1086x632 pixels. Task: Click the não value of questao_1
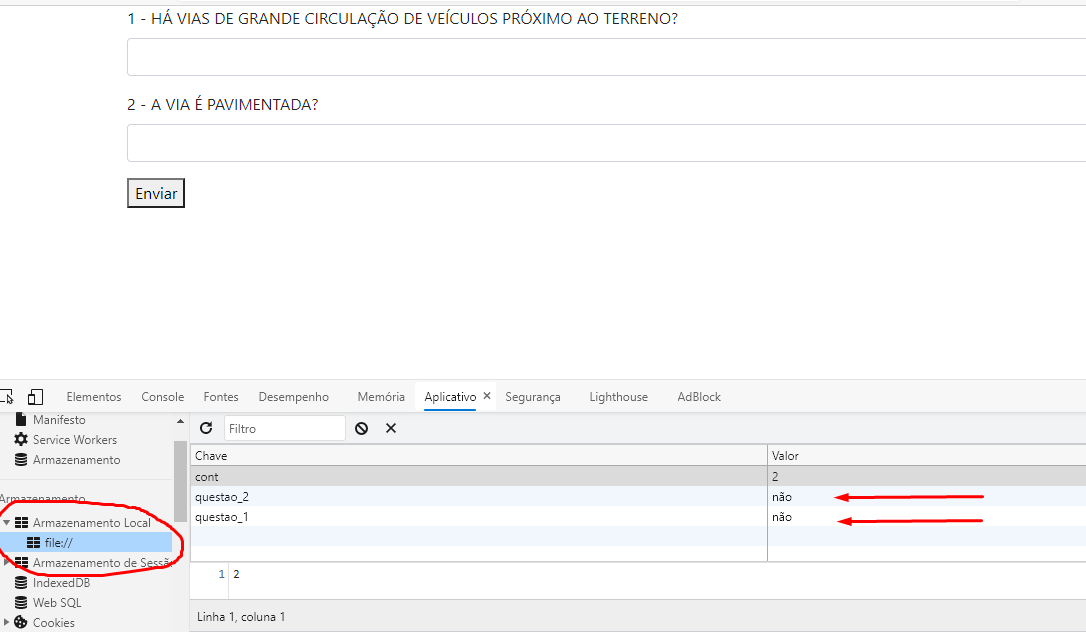(x=781, y=517)
